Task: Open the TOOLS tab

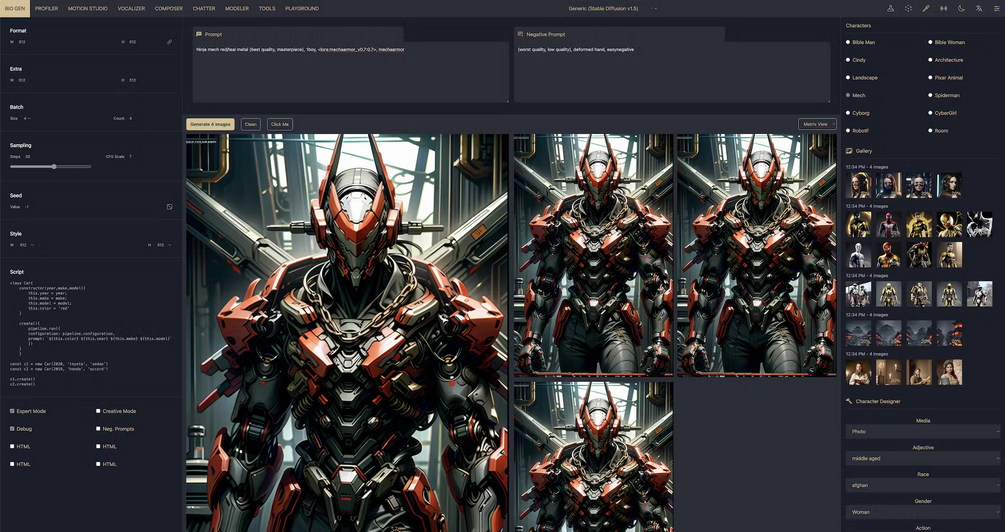Action: point(267,8)
